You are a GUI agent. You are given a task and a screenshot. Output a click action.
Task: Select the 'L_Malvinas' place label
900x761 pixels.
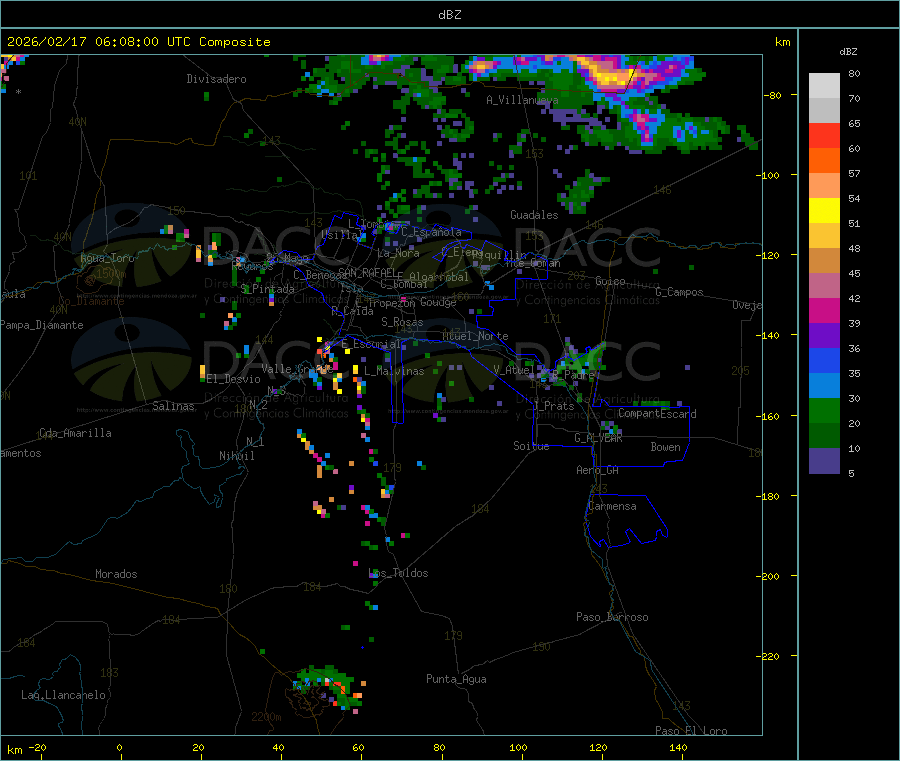coord(394,371)
